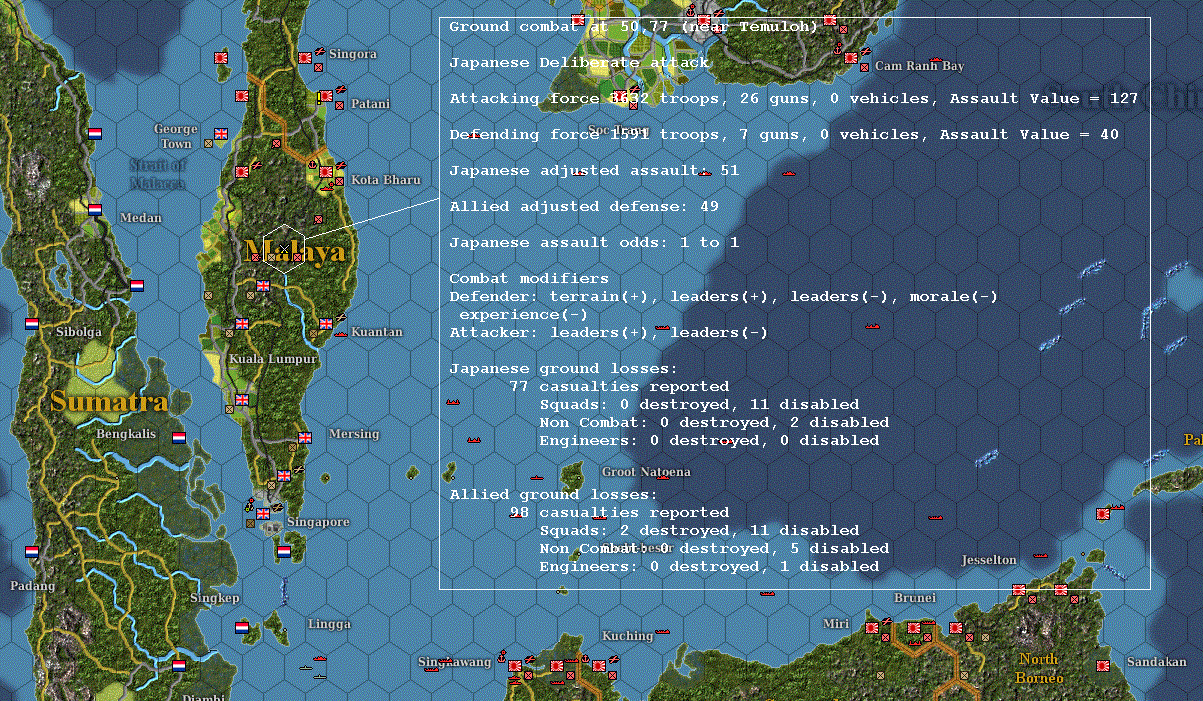Click '77 casualties reported' line
Viewport: 1203px width, 701px height.
pyautogui.click(x=619, y=386)
